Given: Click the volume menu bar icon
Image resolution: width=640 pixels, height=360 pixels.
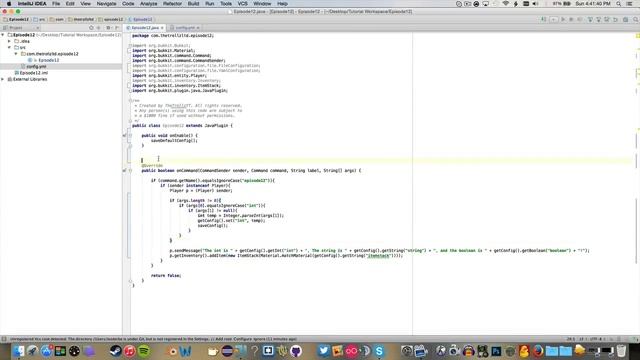Looking at the screenshot, I should (x=536, y=4).
